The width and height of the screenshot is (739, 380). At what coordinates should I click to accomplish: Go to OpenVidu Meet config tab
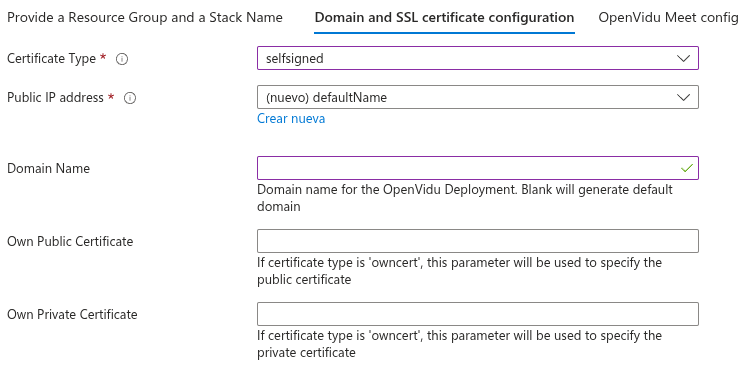coord(668,17)
